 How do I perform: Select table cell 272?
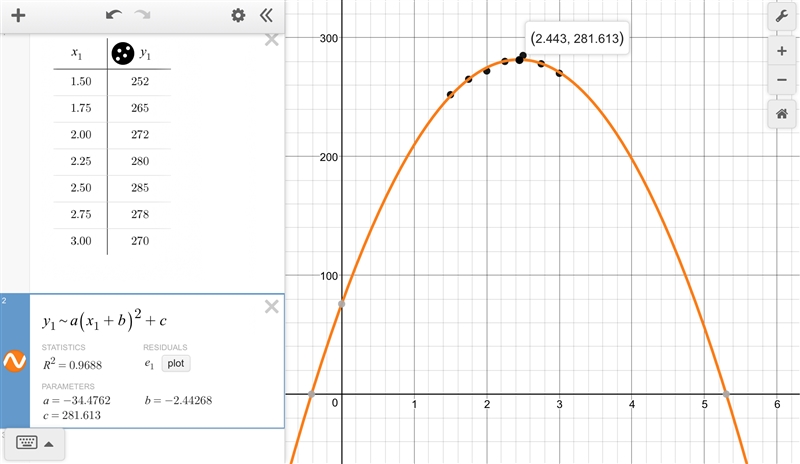point(139,135)
